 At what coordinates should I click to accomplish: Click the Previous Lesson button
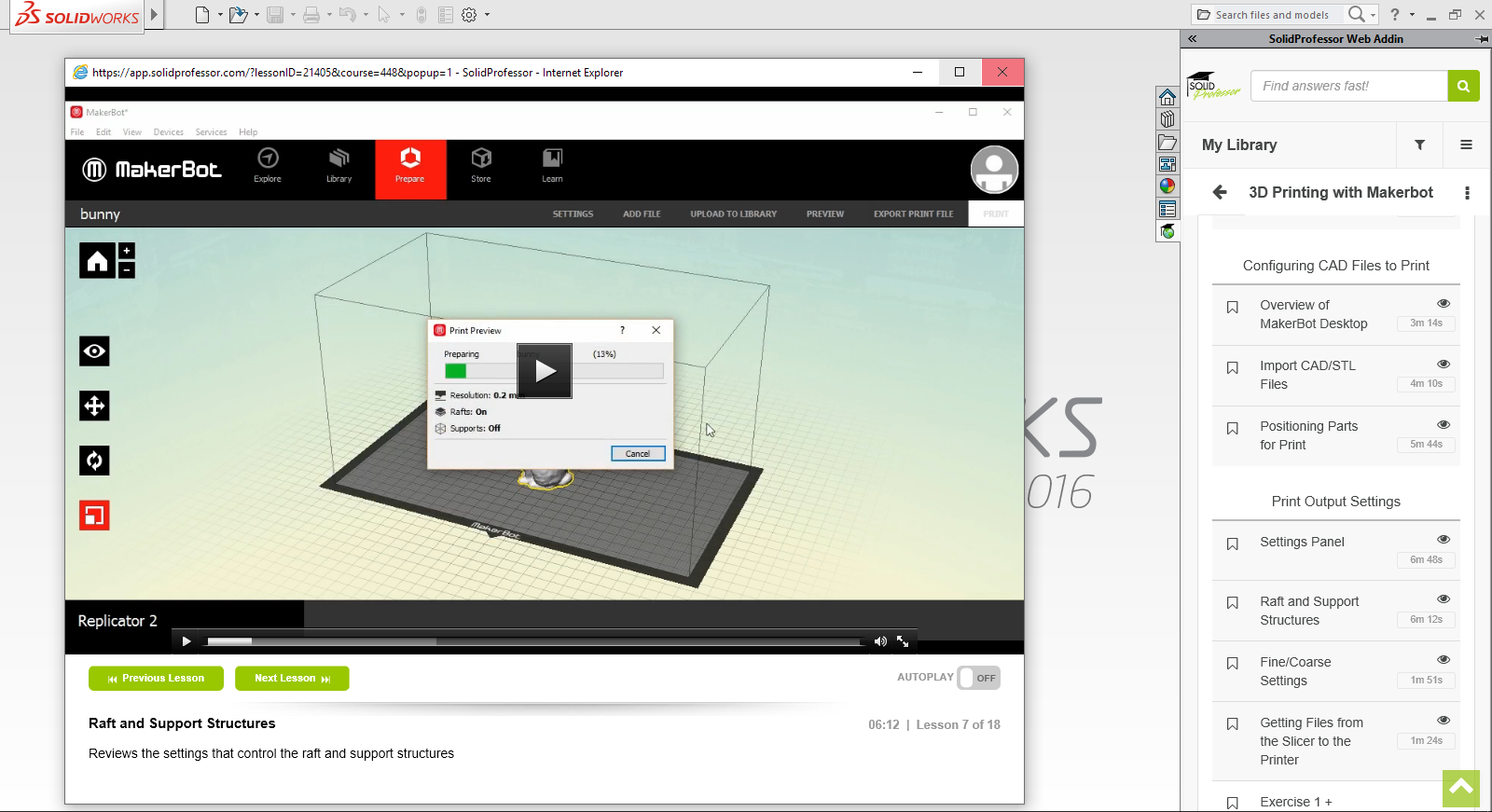click(156, 679)
